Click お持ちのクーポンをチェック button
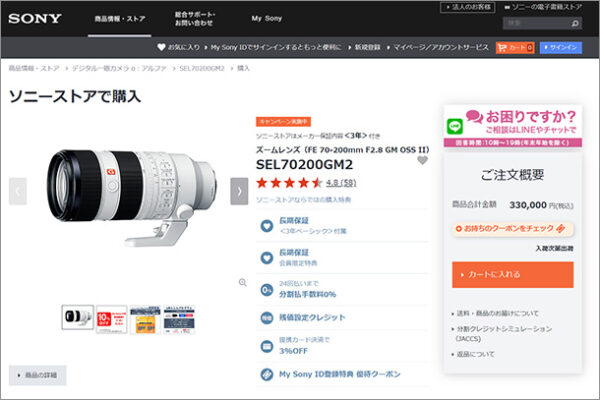The image size is (600, 400). [513, 229]
